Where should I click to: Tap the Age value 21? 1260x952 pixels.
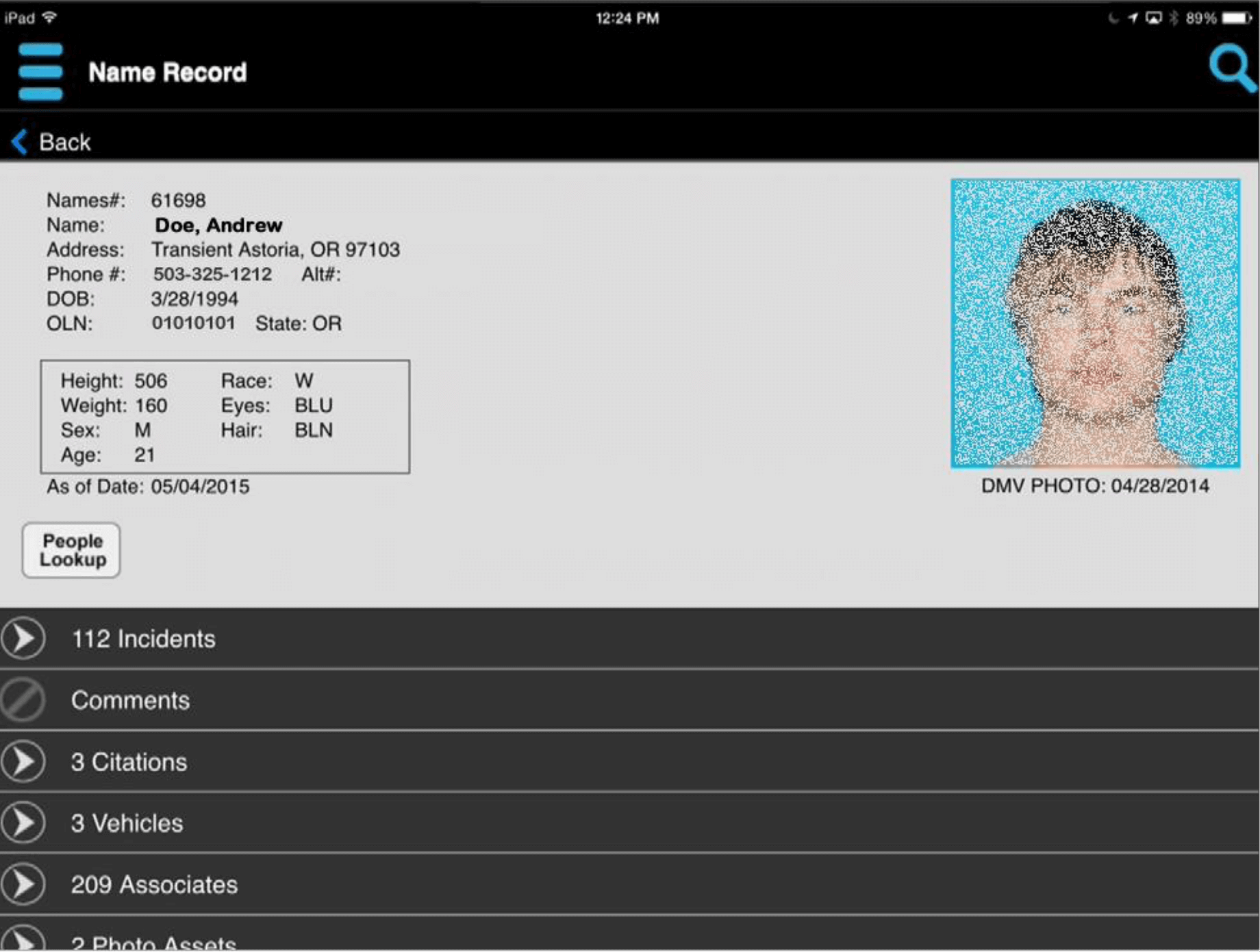144,455
